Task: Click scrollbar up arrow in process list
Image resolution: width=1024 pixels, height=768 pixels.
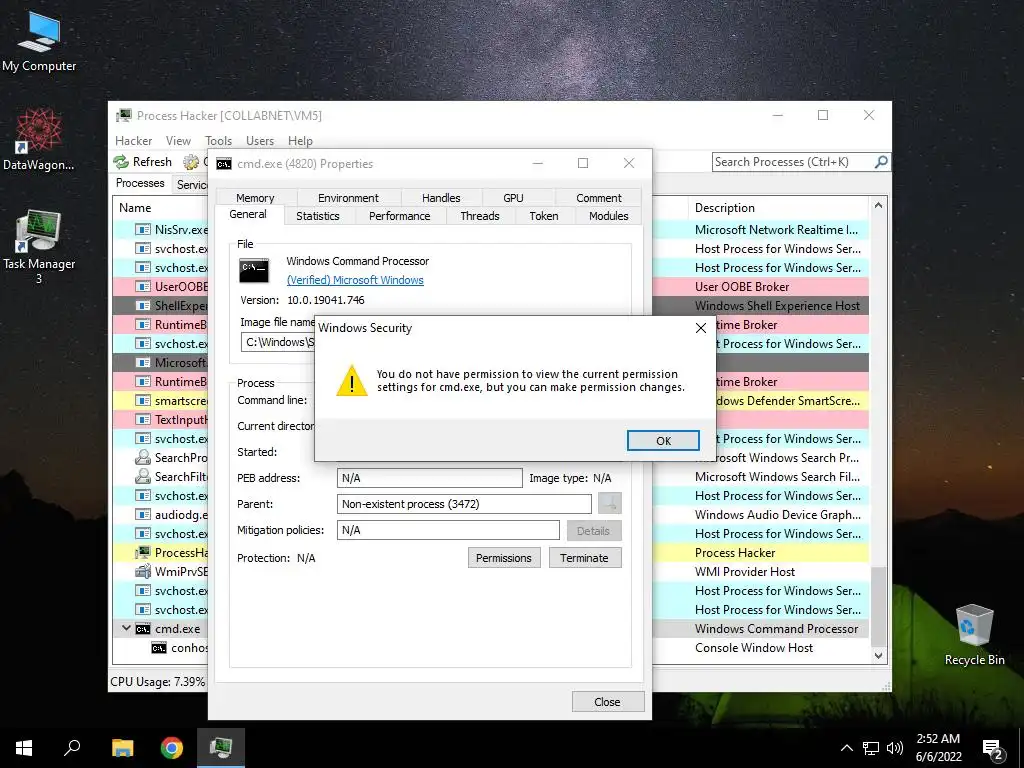Action: [878, 205]
